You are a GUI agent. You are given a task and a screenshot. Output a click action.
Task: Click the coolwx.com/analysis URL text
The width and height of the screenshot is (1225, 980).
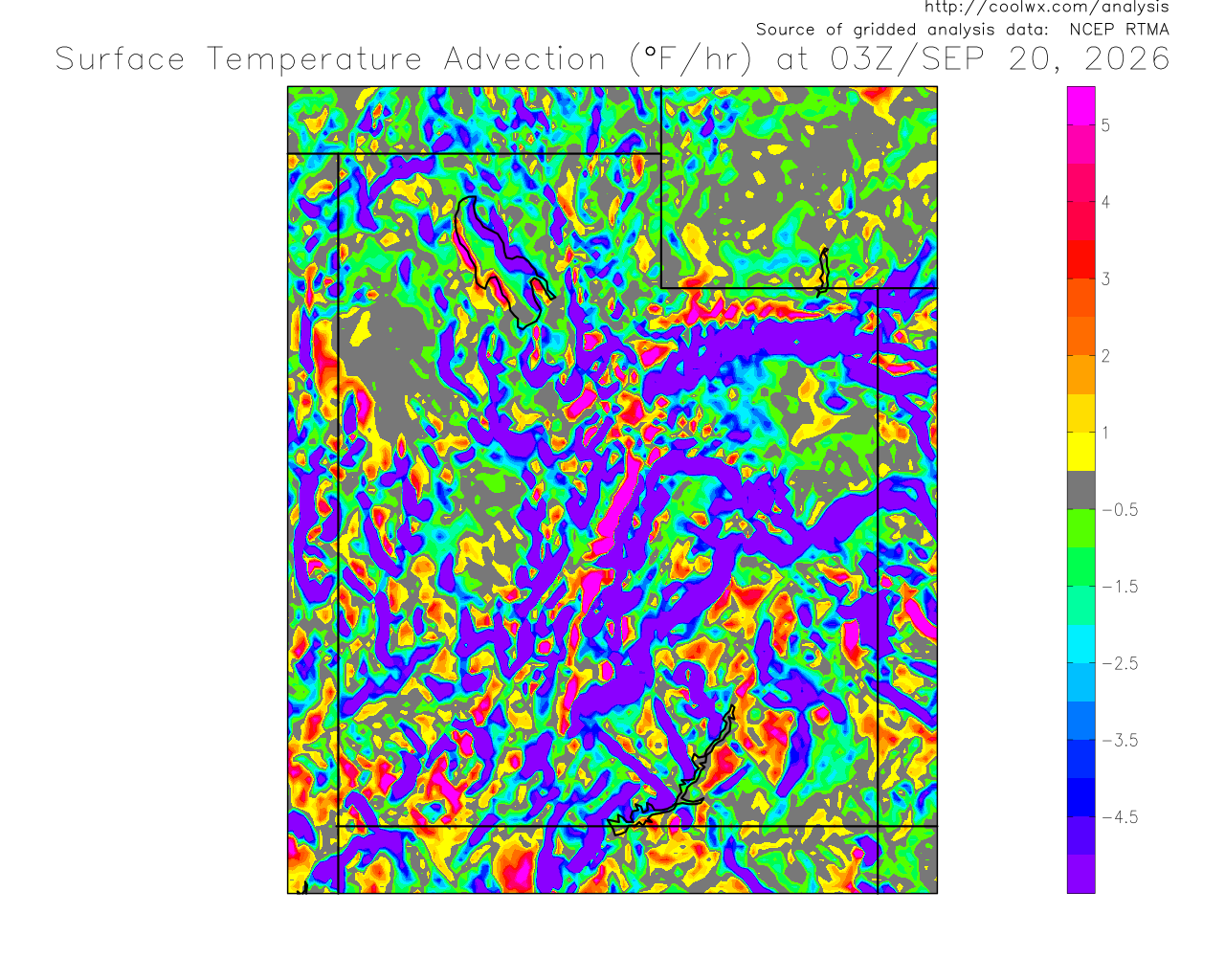click(x=1046, y=8)
